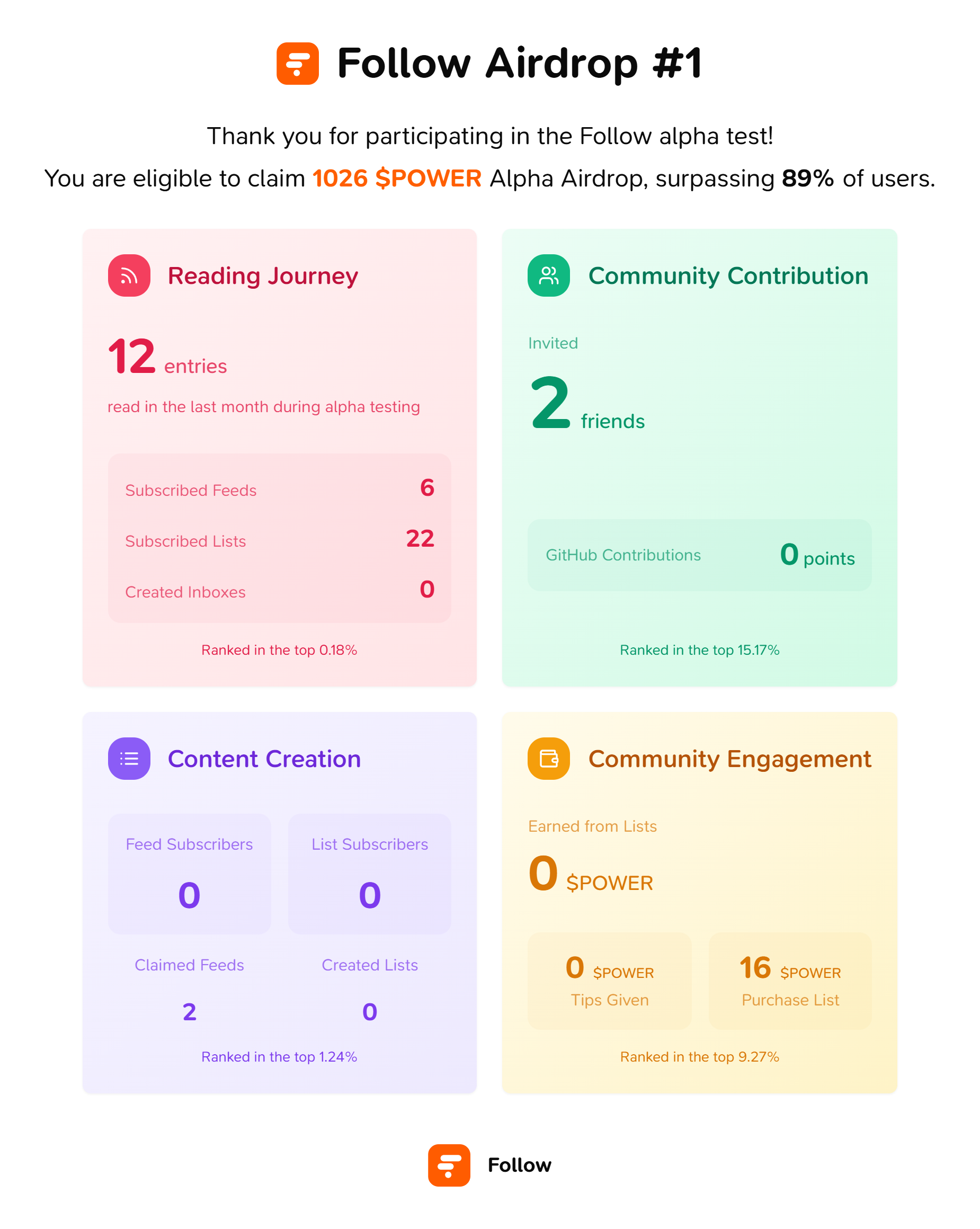Viewport: 980px width, 1229px height.
Task: Click the Follow text in the footer
Action: [519, 1165]
